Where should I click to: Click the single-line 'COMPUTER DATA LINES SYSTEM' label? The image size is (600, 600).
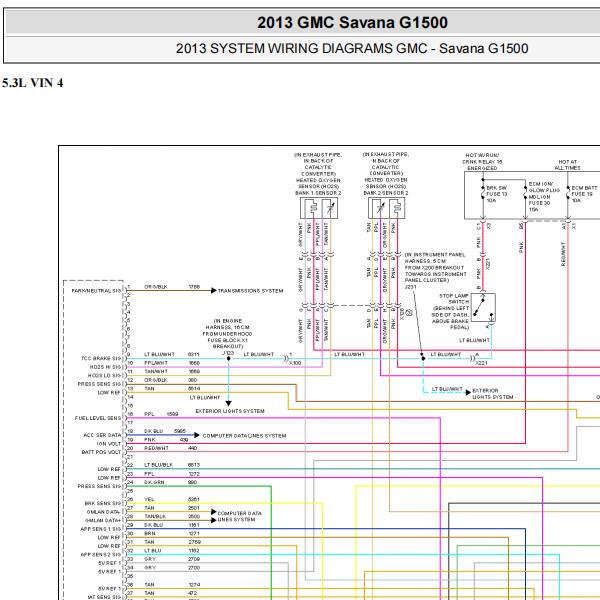245,436
